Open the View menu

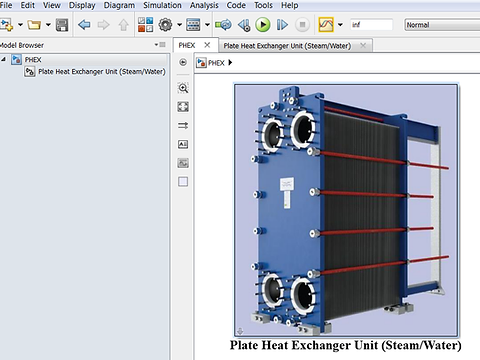click(x=52, y=5)
